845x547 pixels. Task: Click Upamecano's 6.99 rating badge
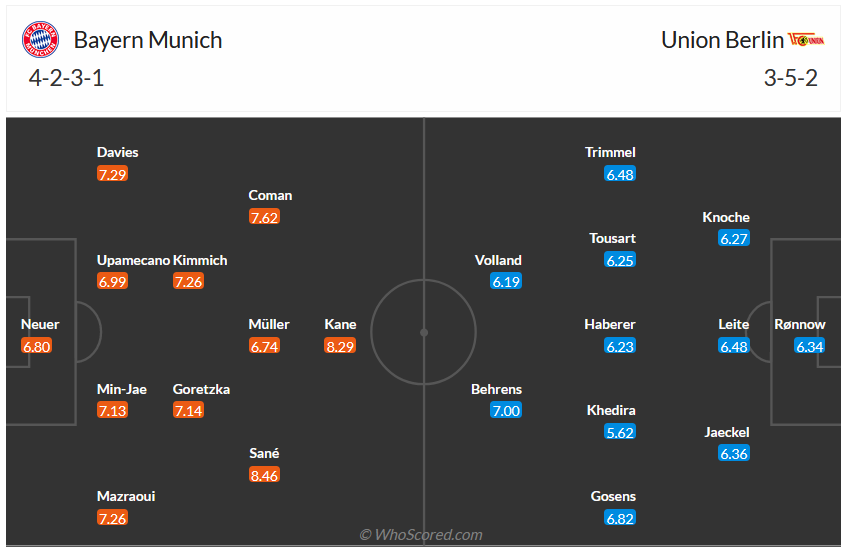click(x=113, y=282)
